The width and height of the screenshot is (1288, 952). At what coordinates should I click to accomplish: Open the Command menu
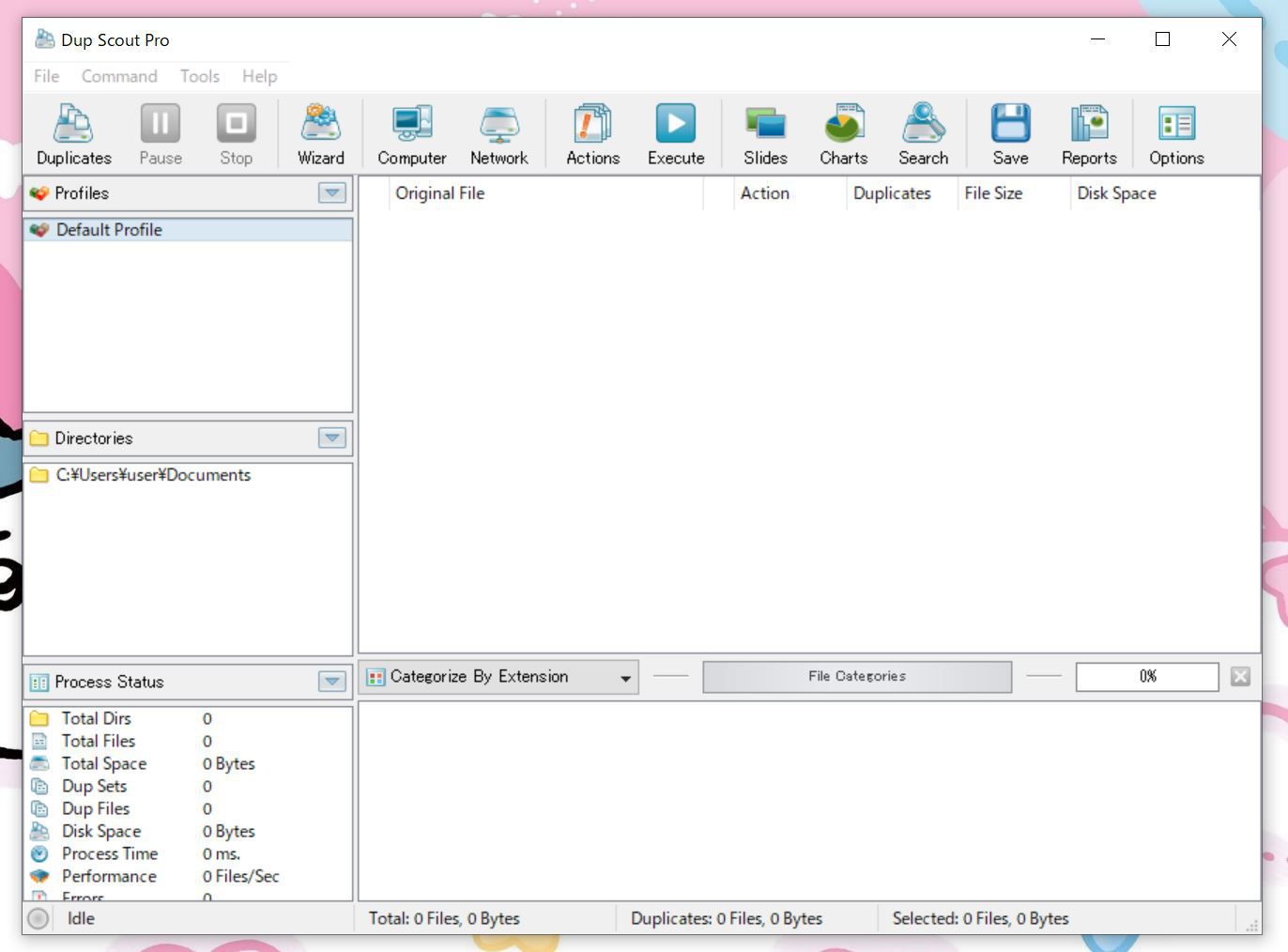pyautogui.click(x=119, y=76)
